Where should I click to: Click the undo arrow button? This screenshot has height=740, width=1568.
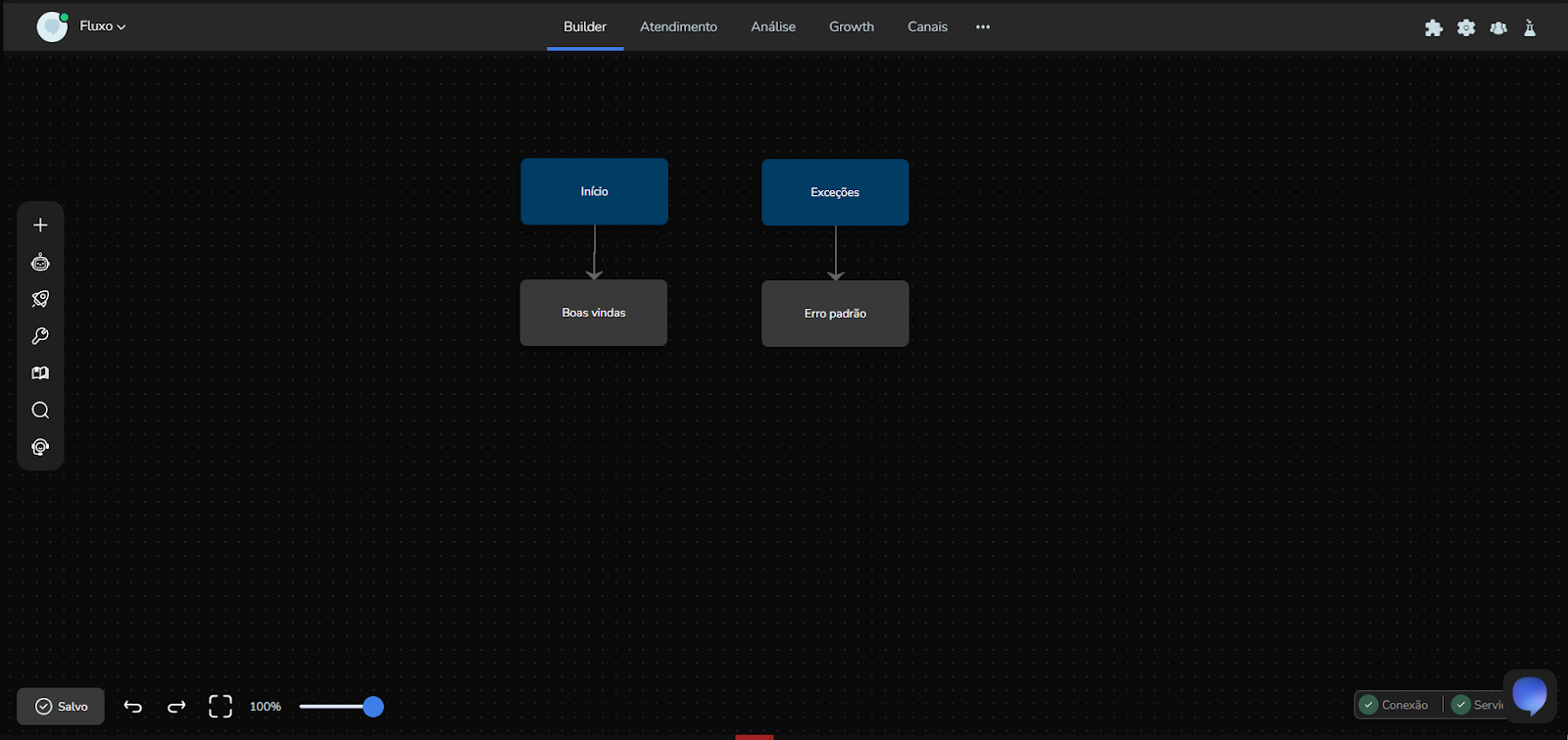point(133,707)
